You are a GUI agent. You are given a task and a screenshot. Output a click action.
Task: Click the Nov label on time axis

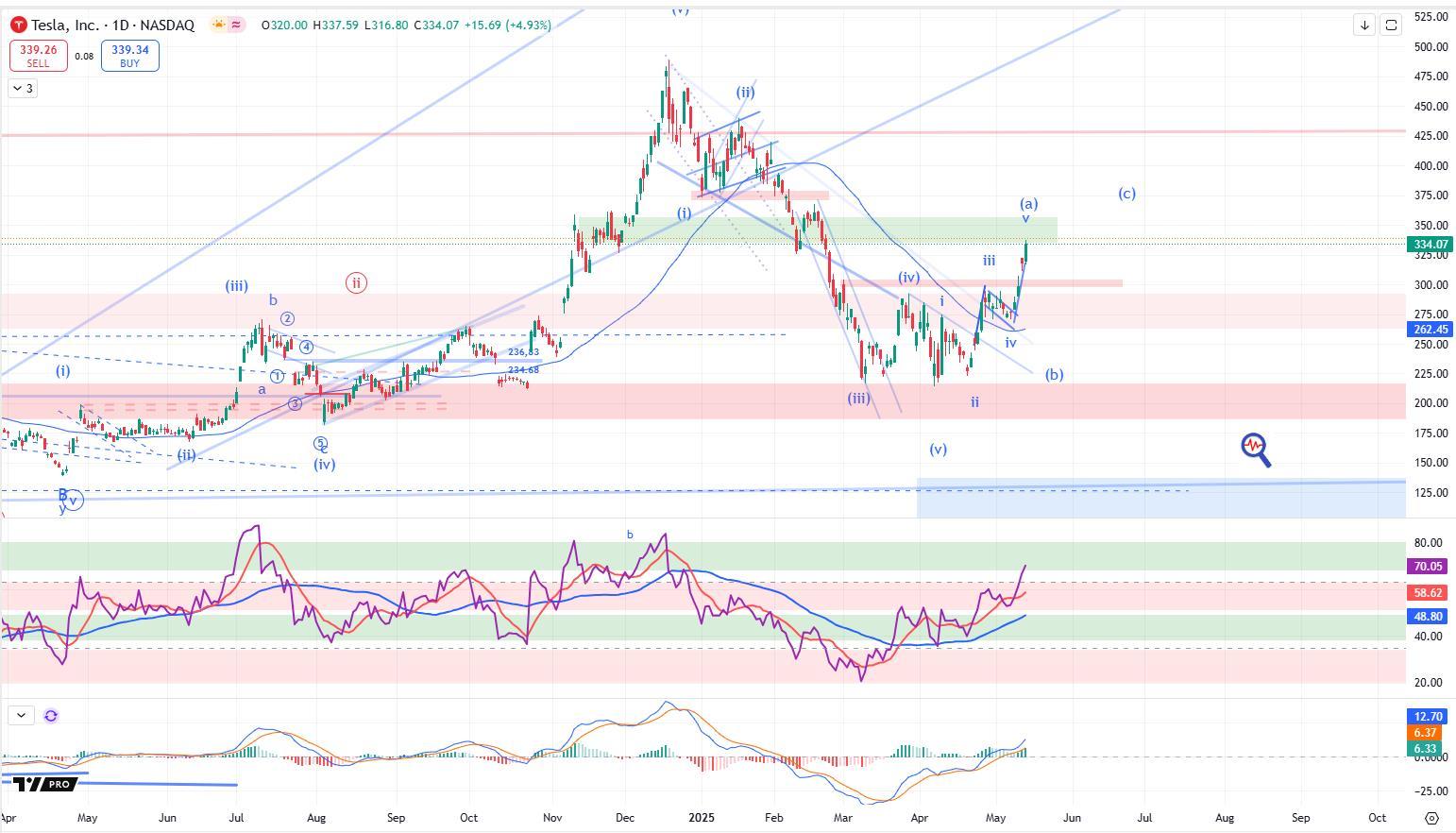coord(553,818)
